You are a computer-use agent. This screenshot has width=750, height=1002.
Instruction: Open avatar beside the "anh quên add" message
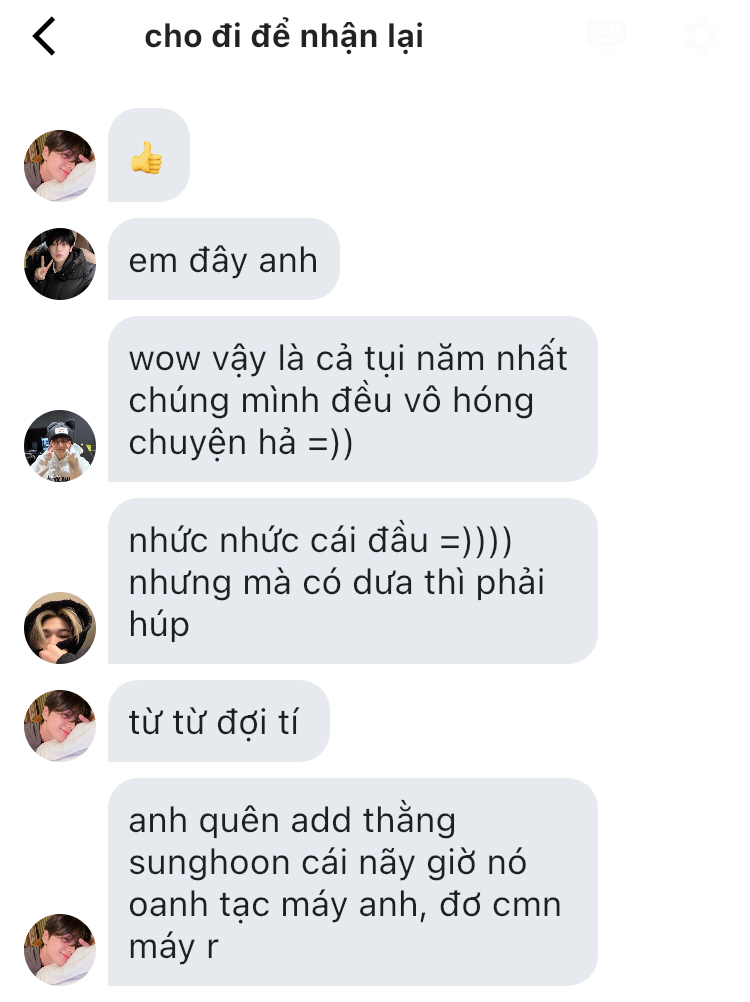tap(60, 950)
